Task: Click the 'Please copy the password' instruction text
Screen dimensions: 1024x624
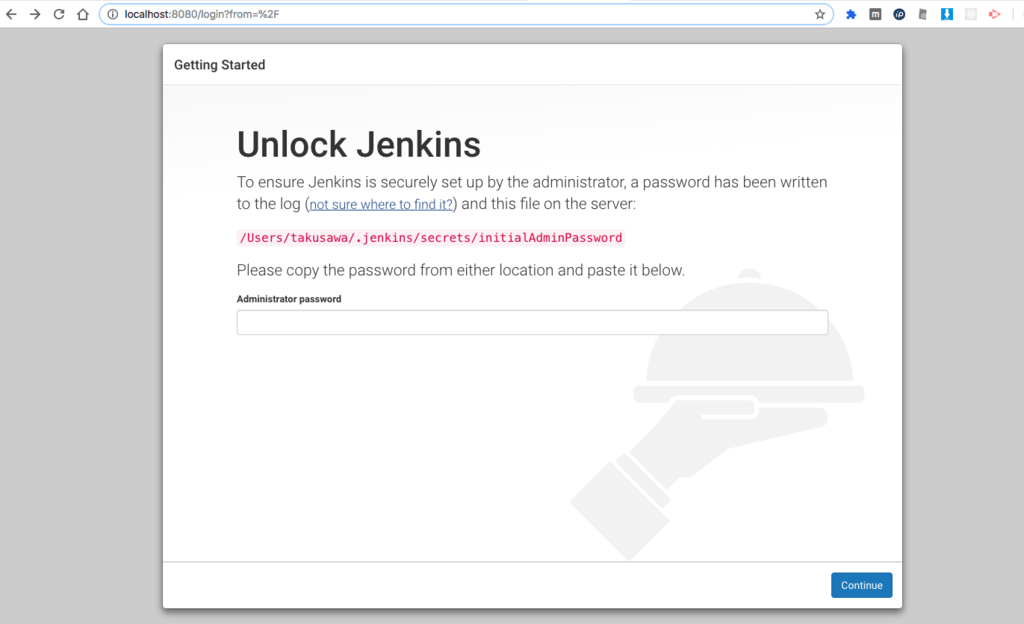Action: click(460, 270)
